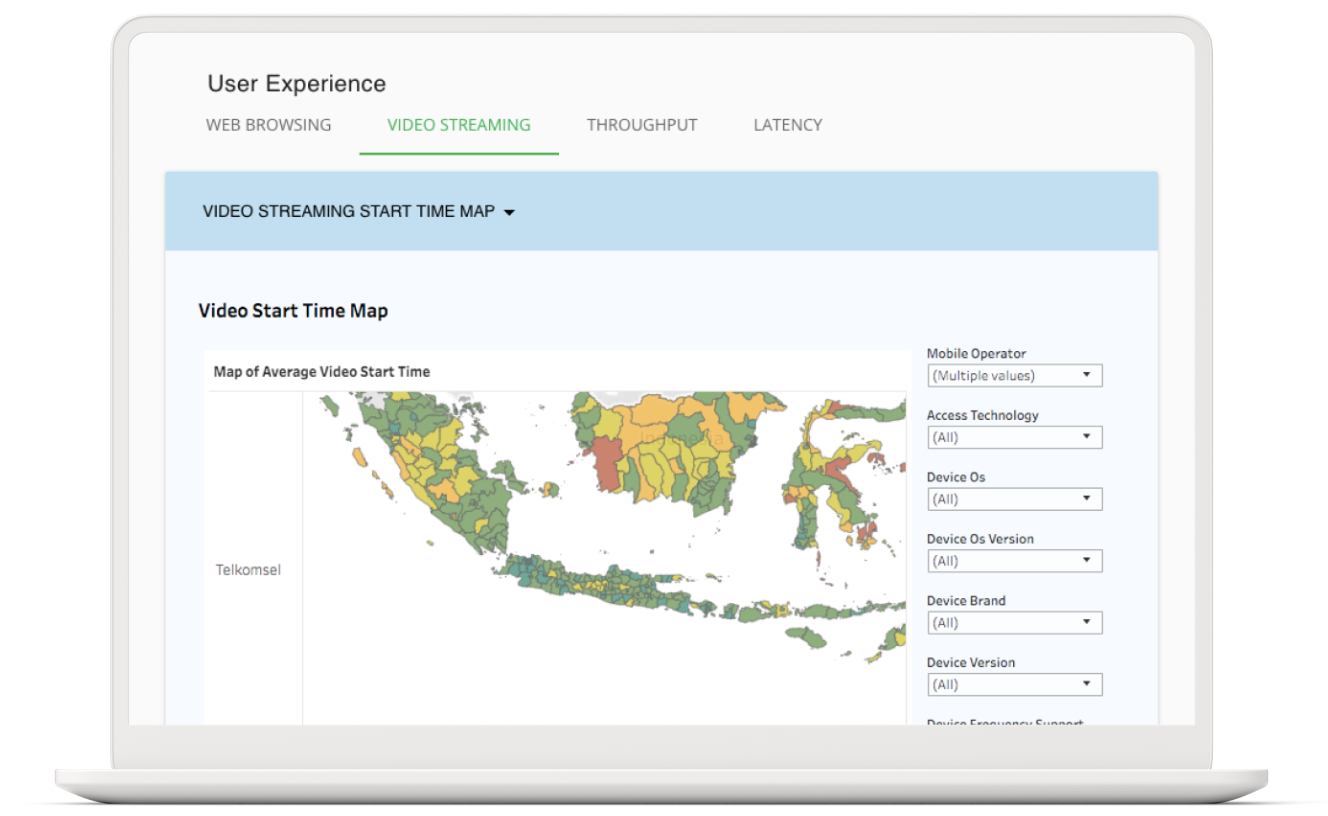Go to the Latency tab
The image size is (1328, 816).
coord(788,125)
